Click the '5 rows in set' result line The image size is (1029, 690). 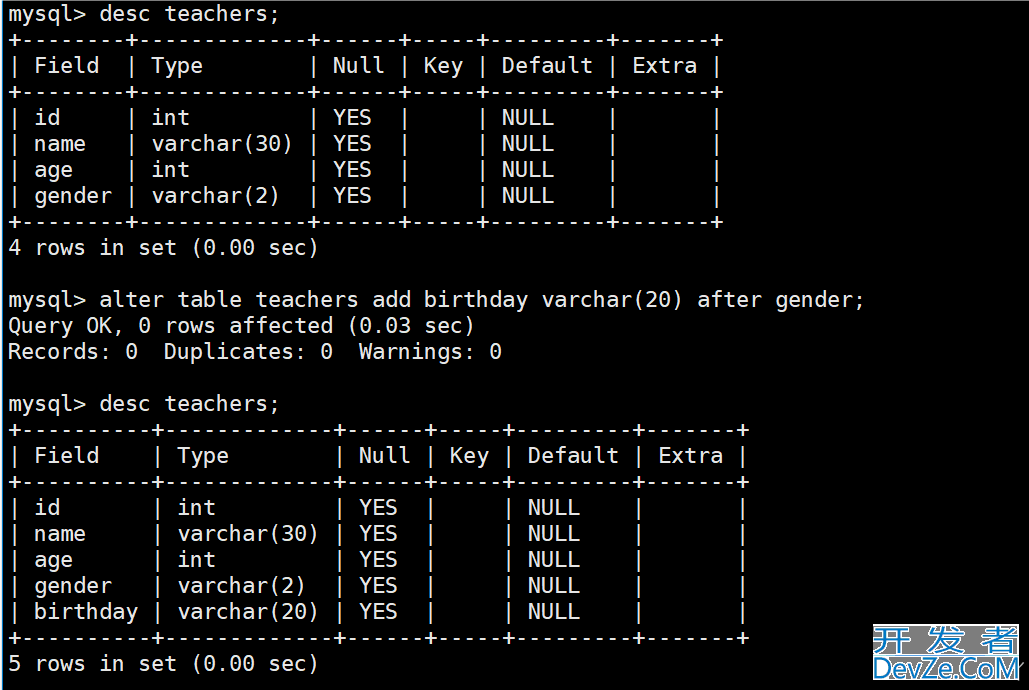(163, 663)
